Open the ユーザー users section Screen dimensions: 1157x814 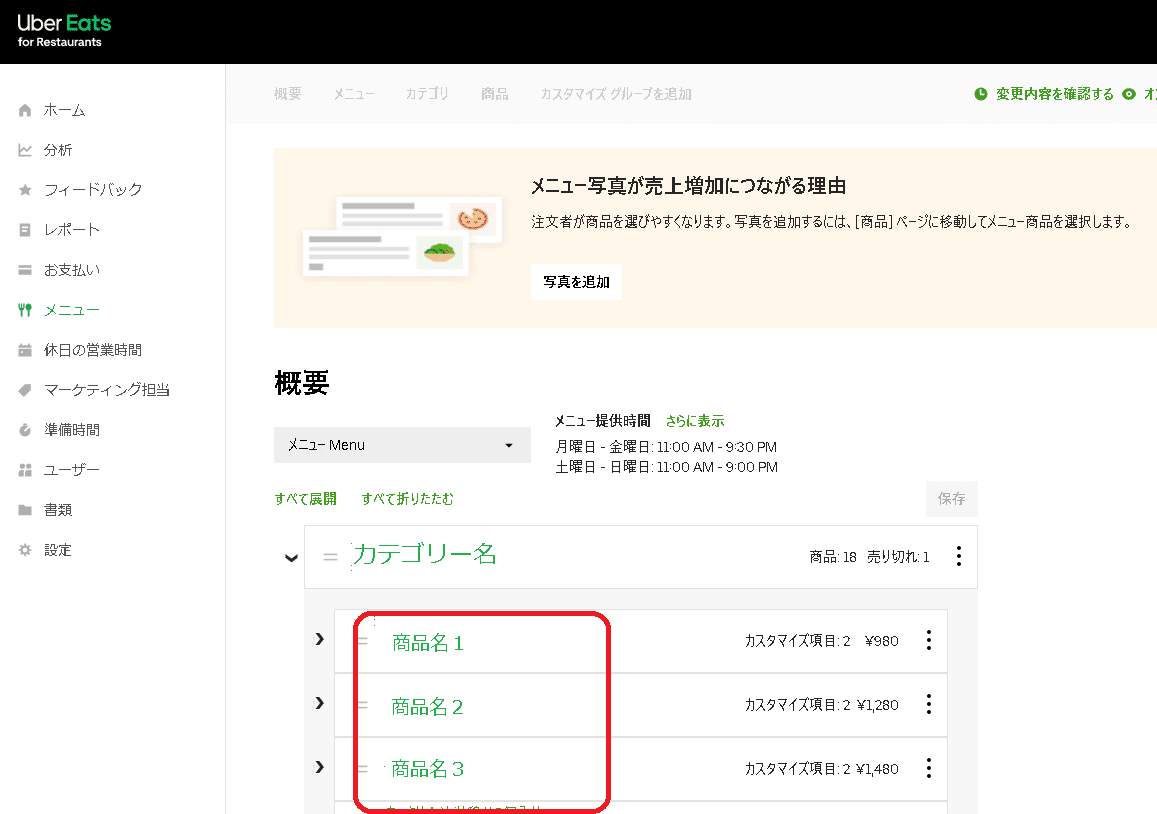click(76, 469)
